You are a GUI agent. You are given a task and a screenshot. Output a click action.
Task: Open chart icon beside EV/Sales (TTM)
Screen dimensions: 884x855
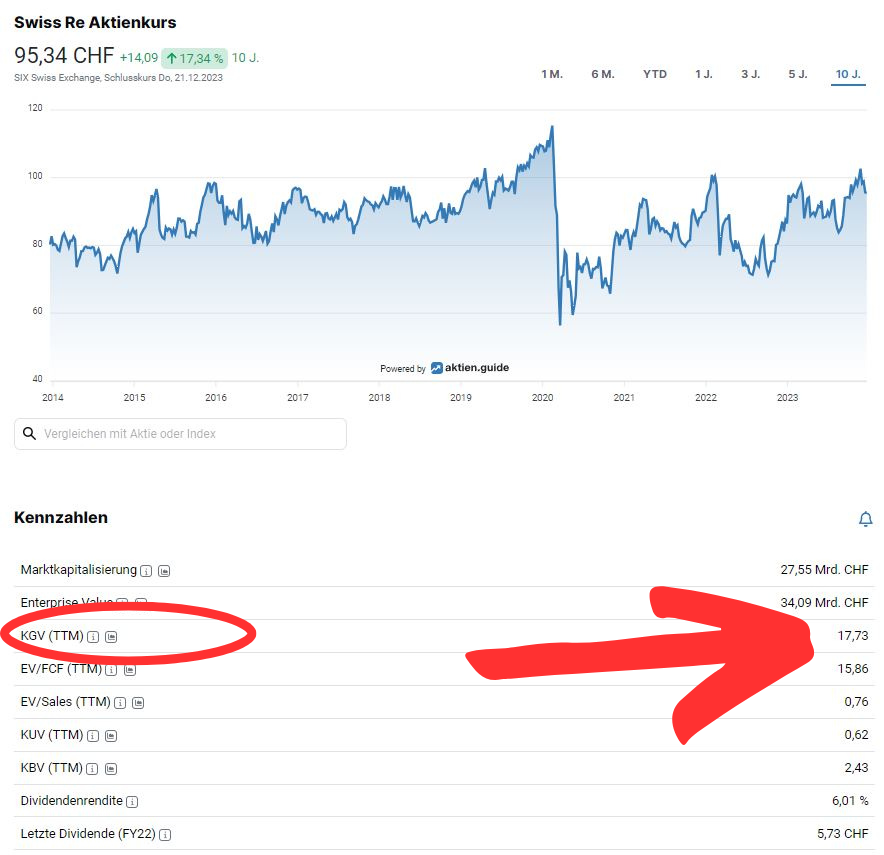(x=138, y=703)
